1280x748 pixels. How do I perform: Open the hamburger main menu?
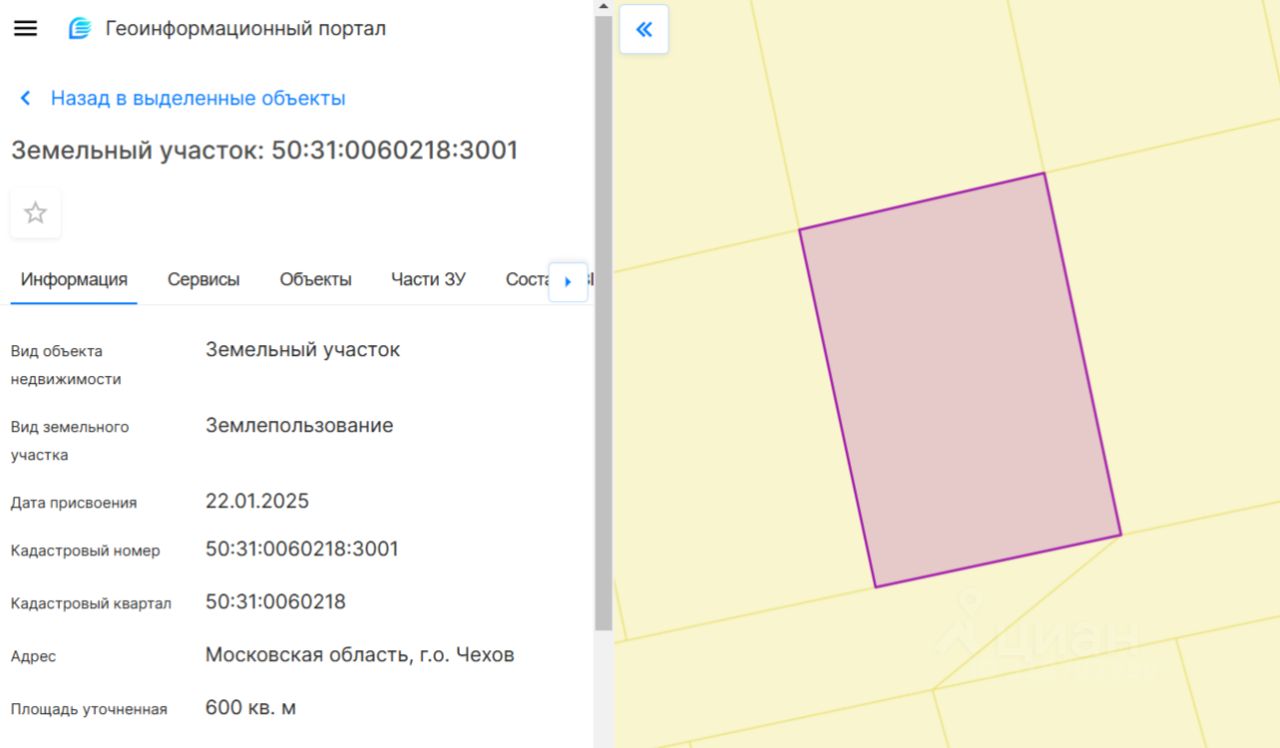(25, 29)
